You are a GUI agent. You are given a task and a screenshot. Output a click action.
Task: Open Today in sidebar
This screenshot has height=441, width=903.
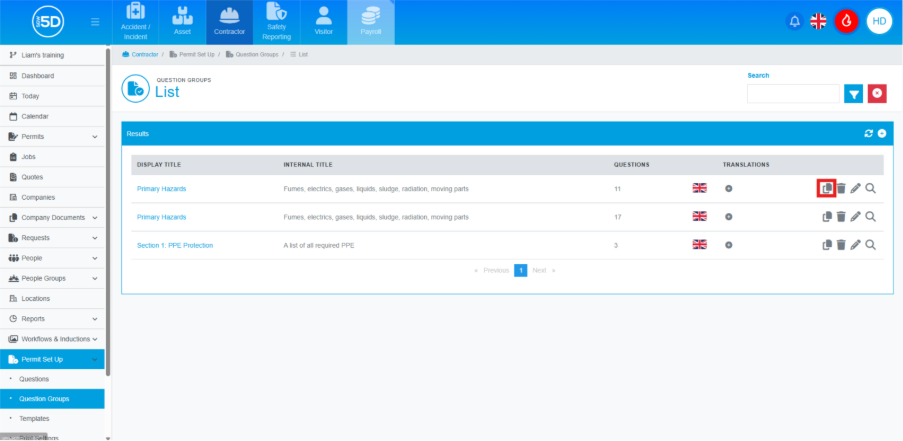point(52,96)
